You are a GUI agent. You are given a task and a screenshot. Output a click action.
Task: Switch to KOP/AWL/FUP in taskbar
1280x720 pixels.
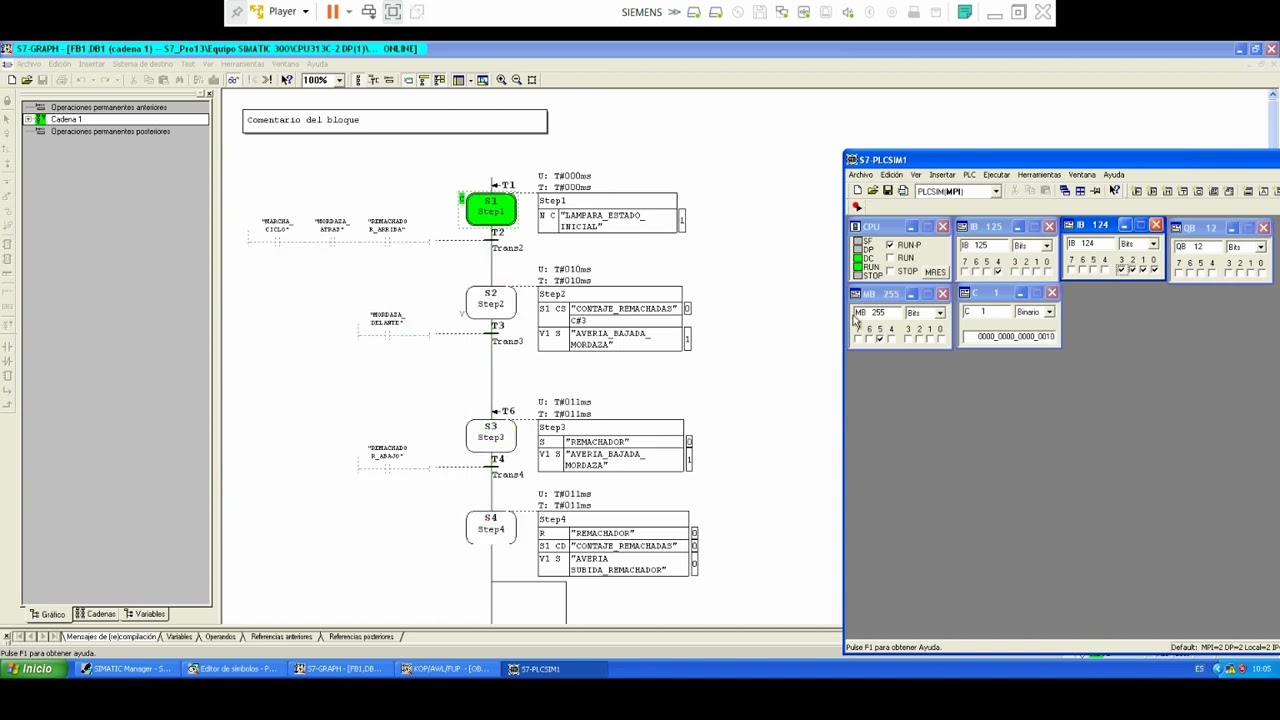tap(445, 669)
